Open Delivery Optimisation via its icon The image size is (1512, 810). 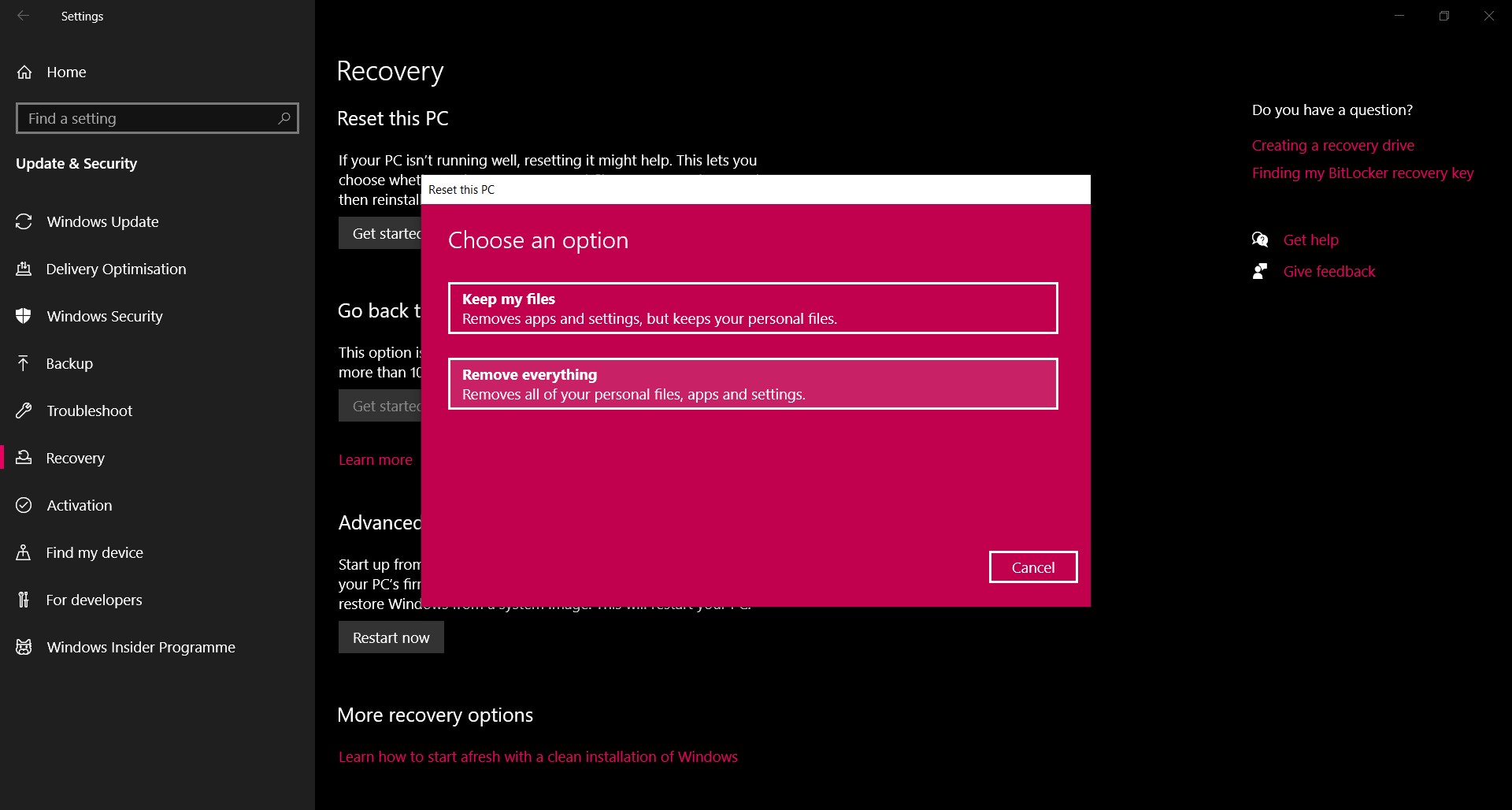click(24, 269)
